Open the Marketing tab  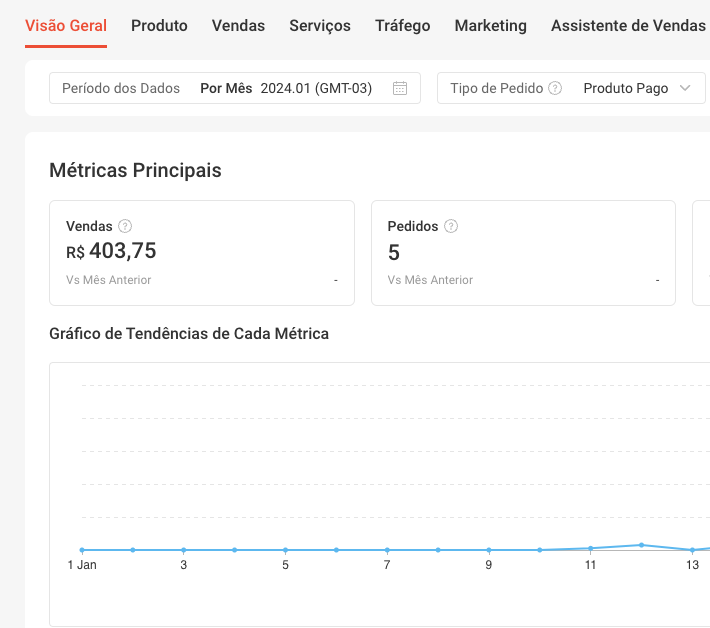(490, 26)
